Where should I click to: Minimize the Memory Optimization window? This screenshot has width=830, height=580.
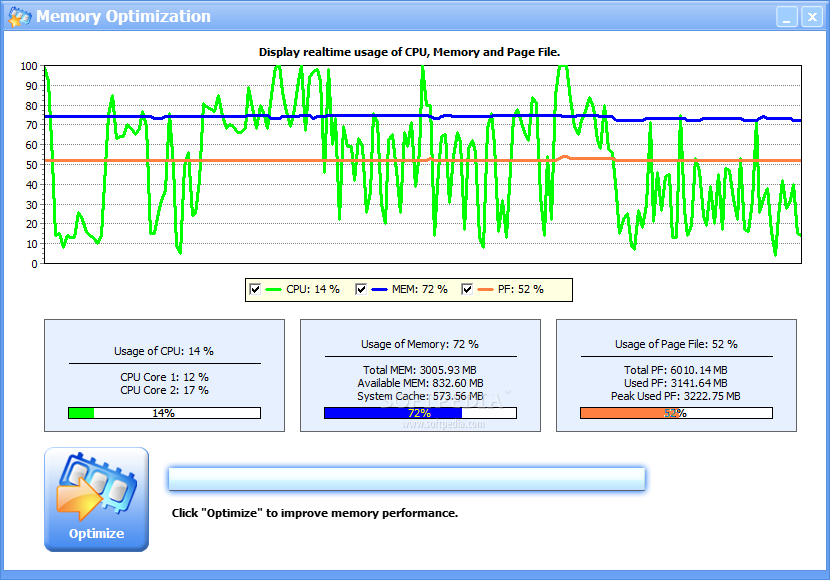787,17
